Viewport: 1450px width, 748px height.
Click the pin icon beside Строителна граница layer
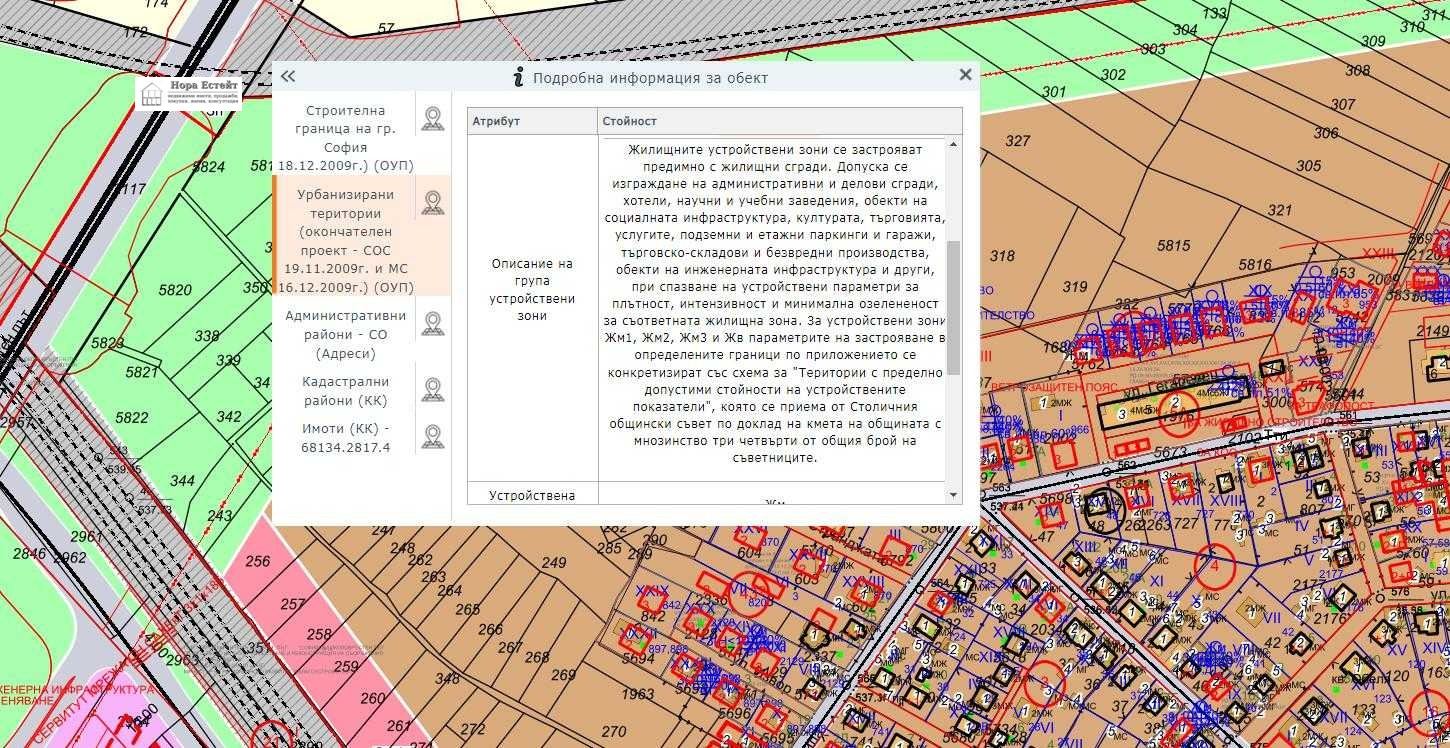coord(432,118)
